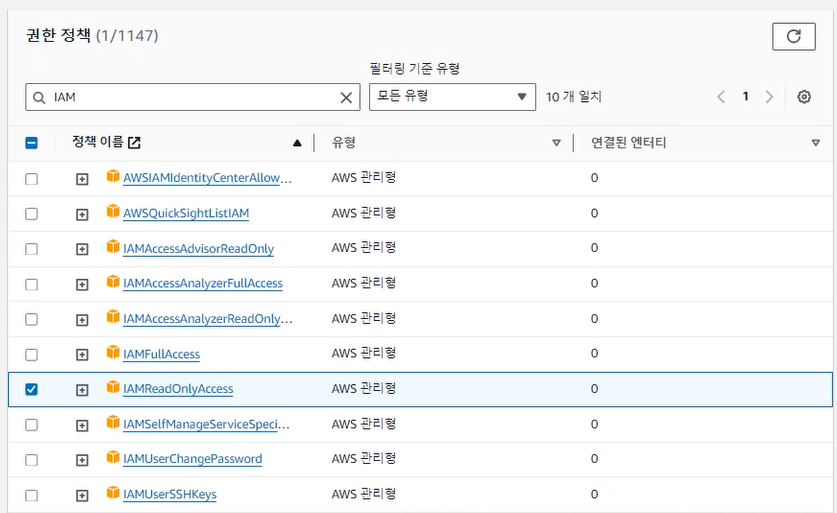The width and height of the screenshot is (837, 513).
Task: Click the policy box icon for IAMSelfManageServiceSpeci…
Action: [x=113, y=422]
